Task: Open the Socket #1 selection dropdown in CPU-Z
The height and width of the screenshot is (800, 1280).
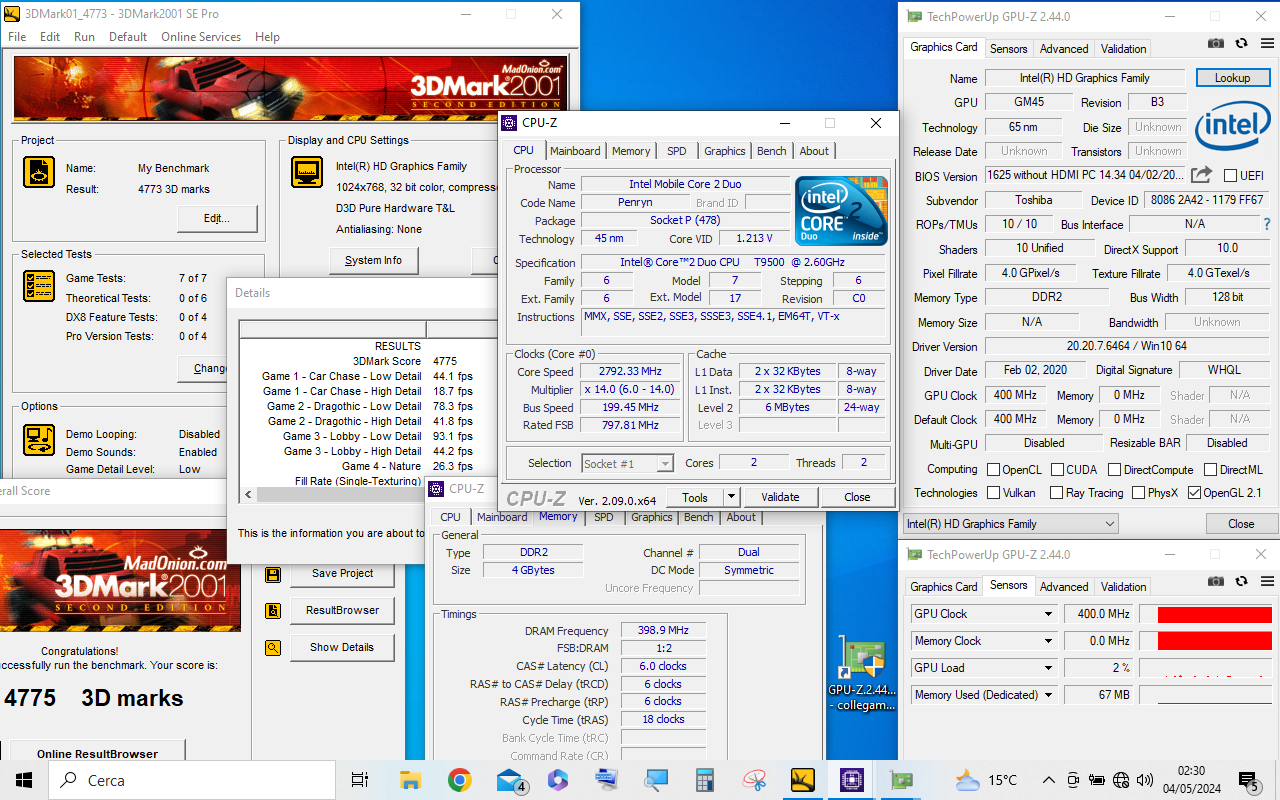Action: click(x=628, y=463)
